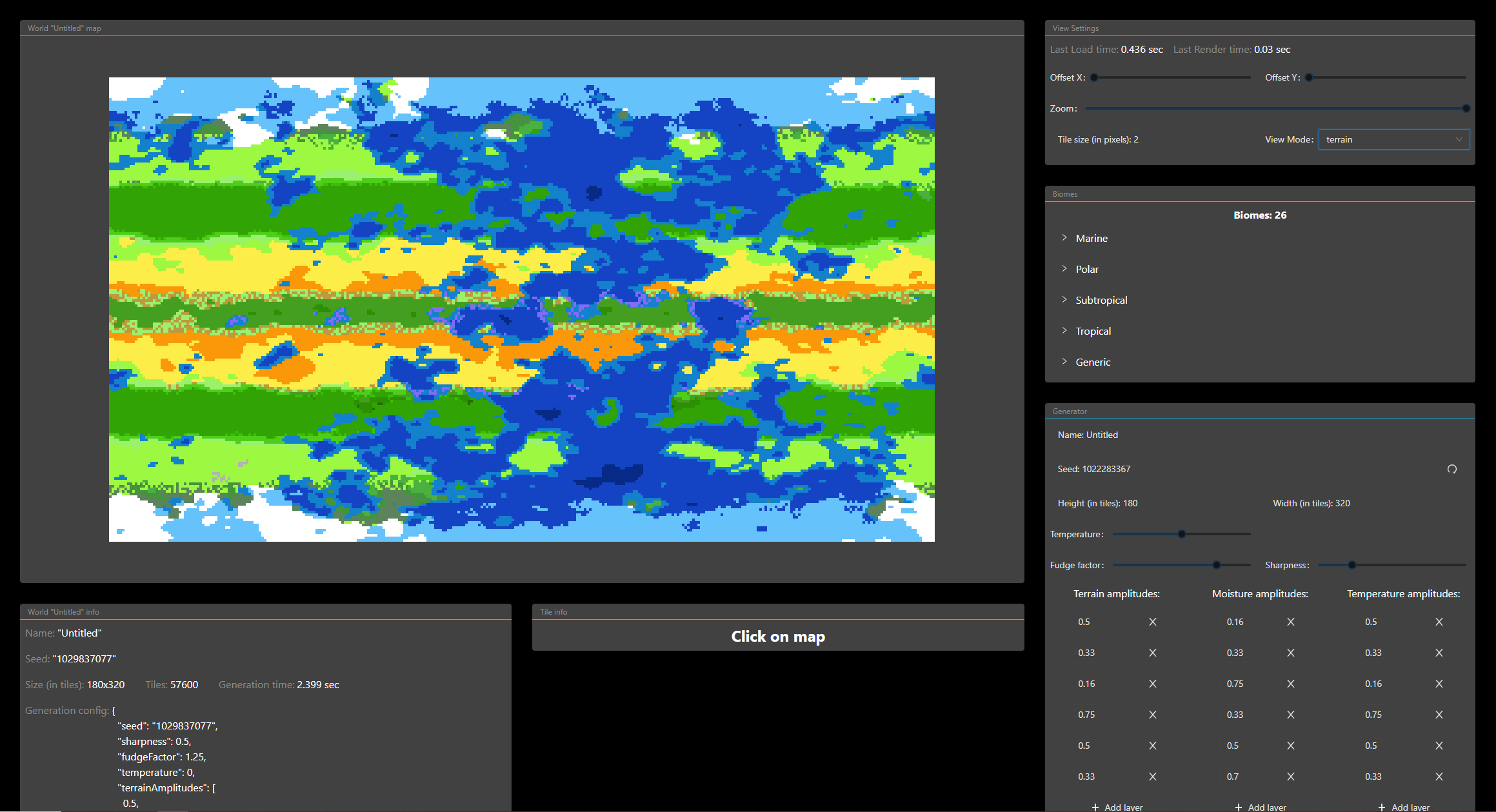Click the Sharpness slider handle
This screenshot has width=1496, height=812.
1351,564
